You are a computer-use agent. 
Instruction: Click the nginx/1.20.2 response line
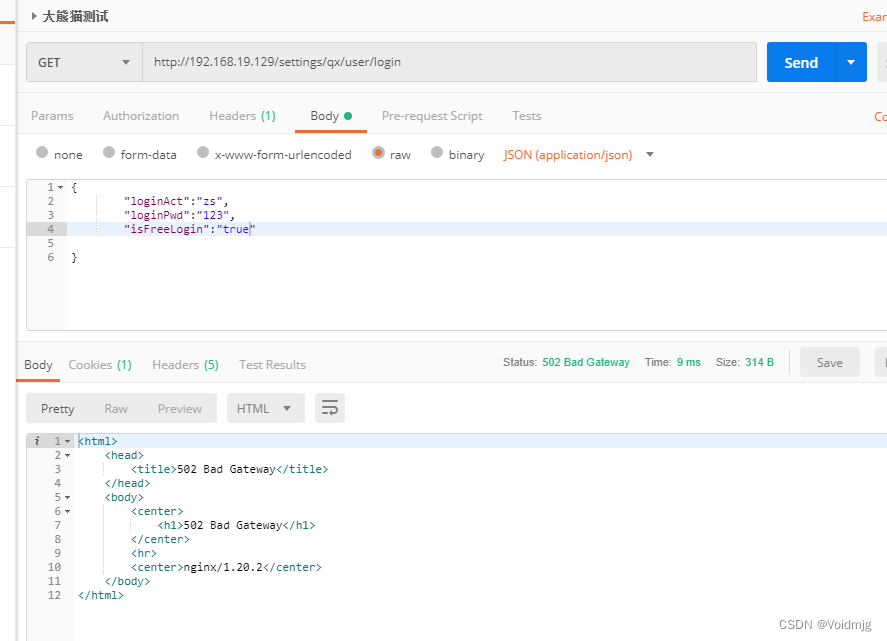(x=226, y=567)
